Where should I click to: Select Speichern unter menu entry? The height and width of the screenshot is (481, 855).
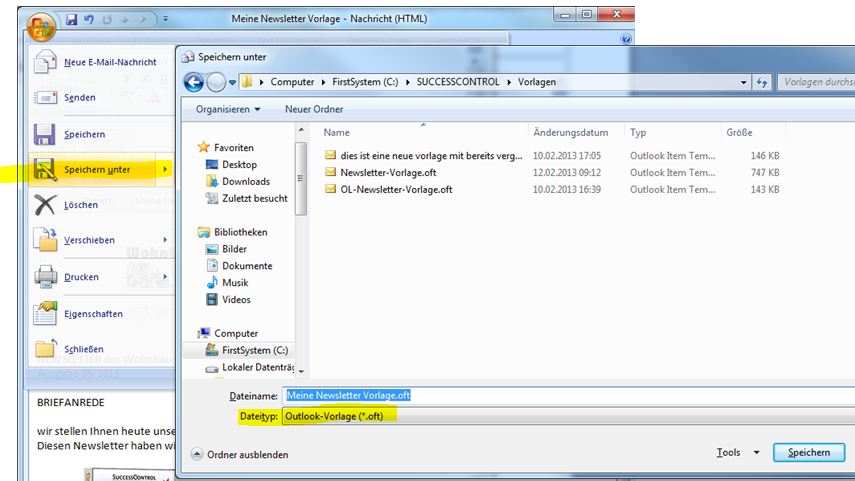(97, 170)
